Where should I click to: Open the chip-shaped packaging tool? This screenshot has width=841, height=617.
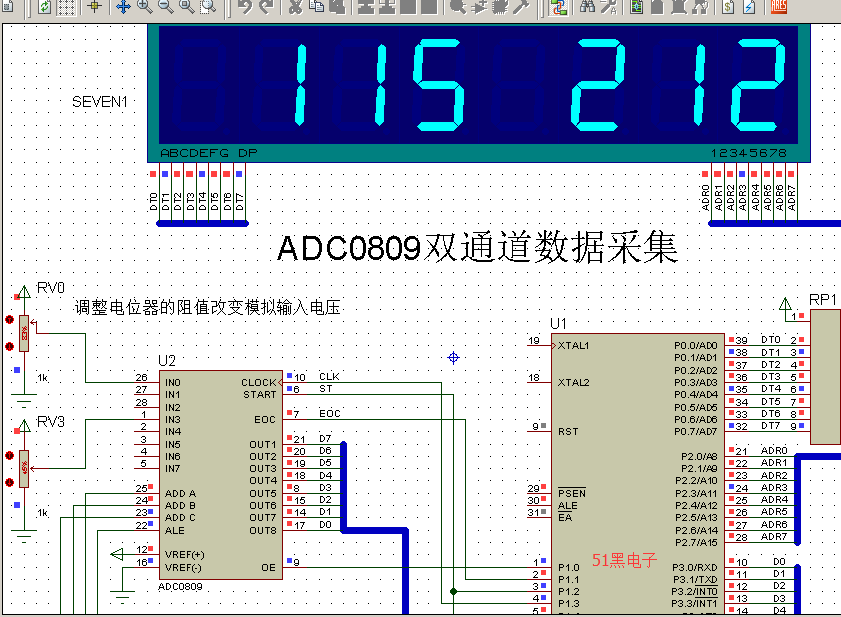[x=499, y=7]
